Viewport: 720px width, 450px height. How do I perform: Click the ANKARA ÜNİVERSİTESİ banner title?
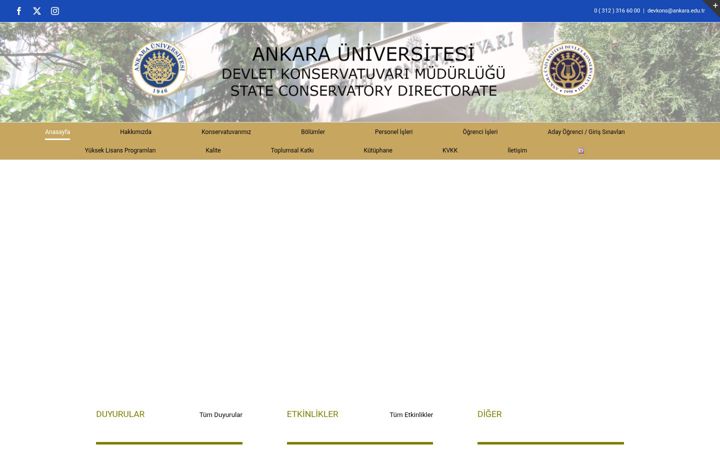point(363,54)
